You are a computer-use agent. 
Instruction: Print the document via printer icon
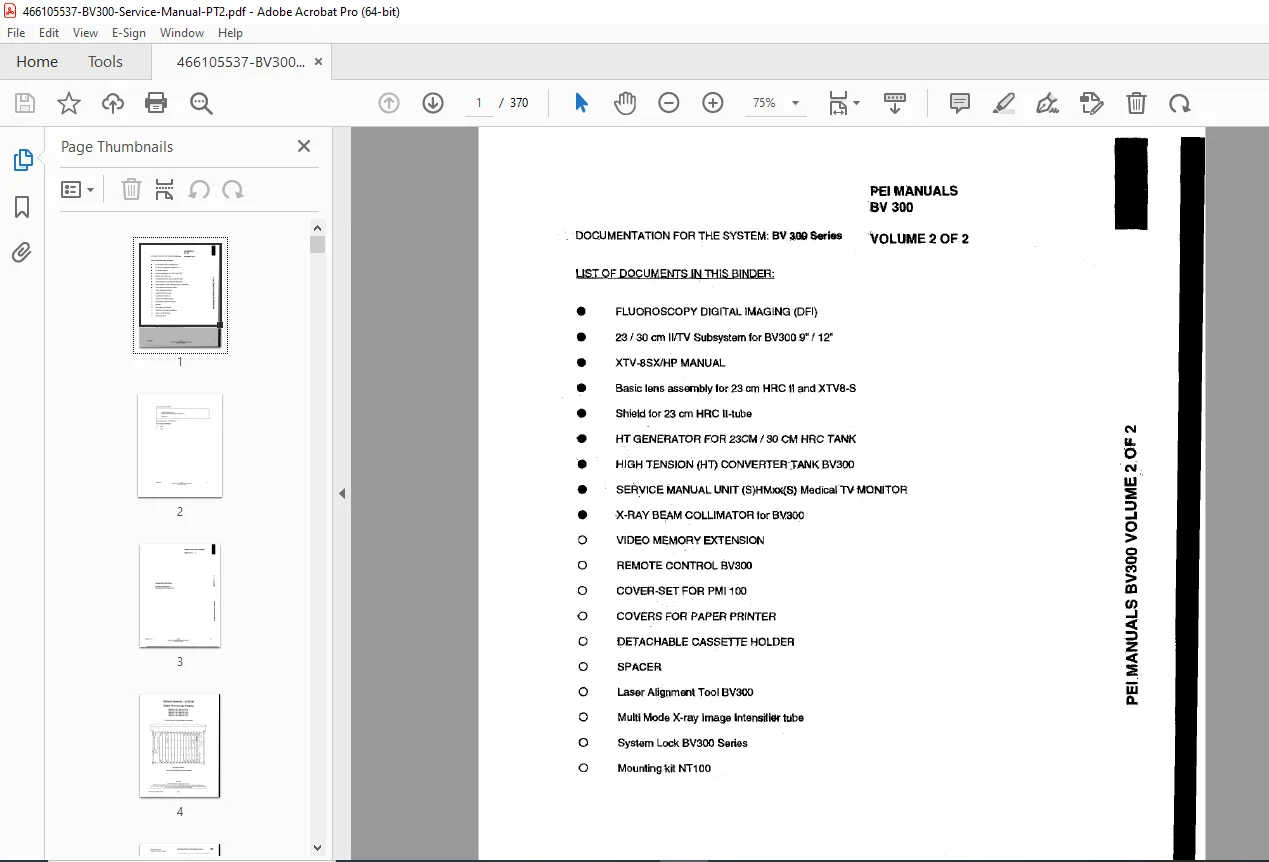(156, 103)
